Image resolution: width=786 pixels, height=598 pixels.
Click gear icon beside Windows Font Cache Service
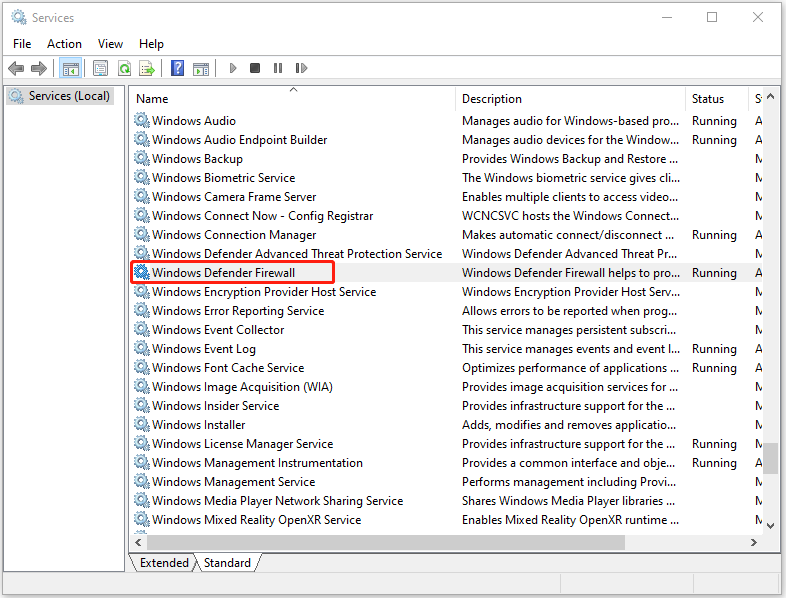coord(142,367)
